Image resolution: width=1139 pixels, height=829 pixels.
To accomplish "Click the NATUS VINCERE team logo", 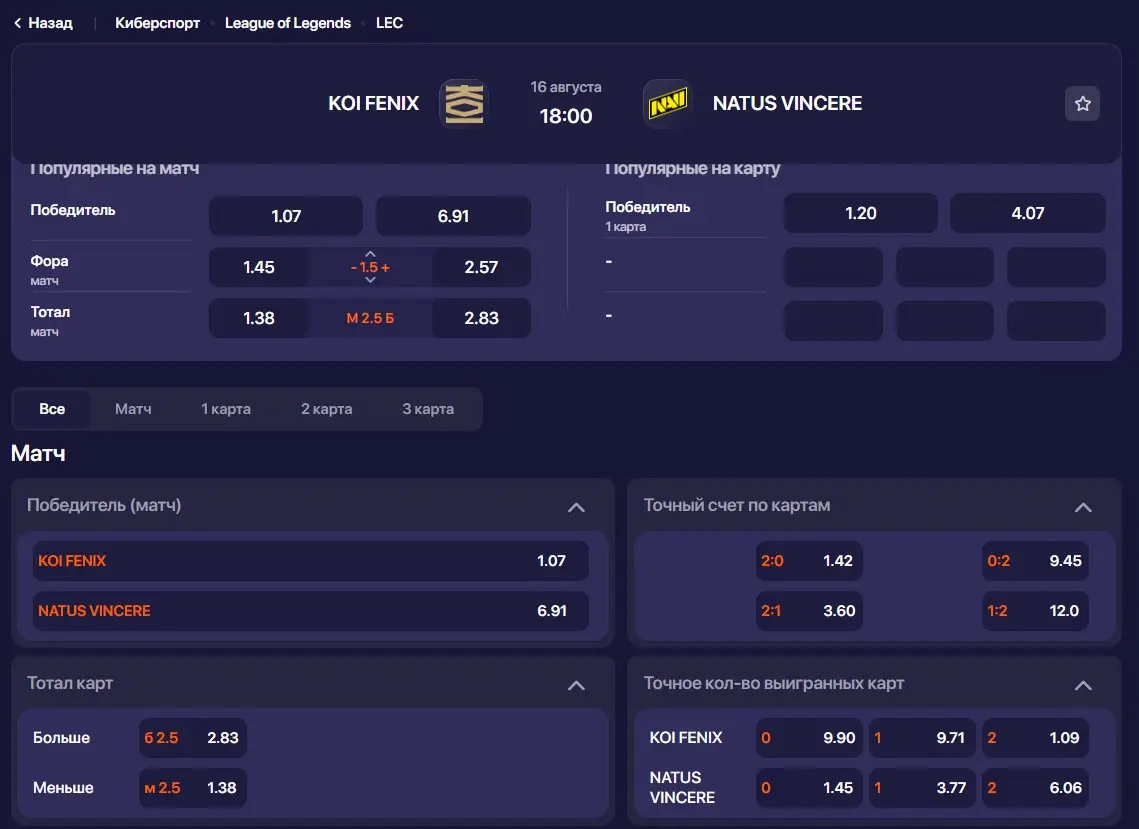I will coord(666,103).
